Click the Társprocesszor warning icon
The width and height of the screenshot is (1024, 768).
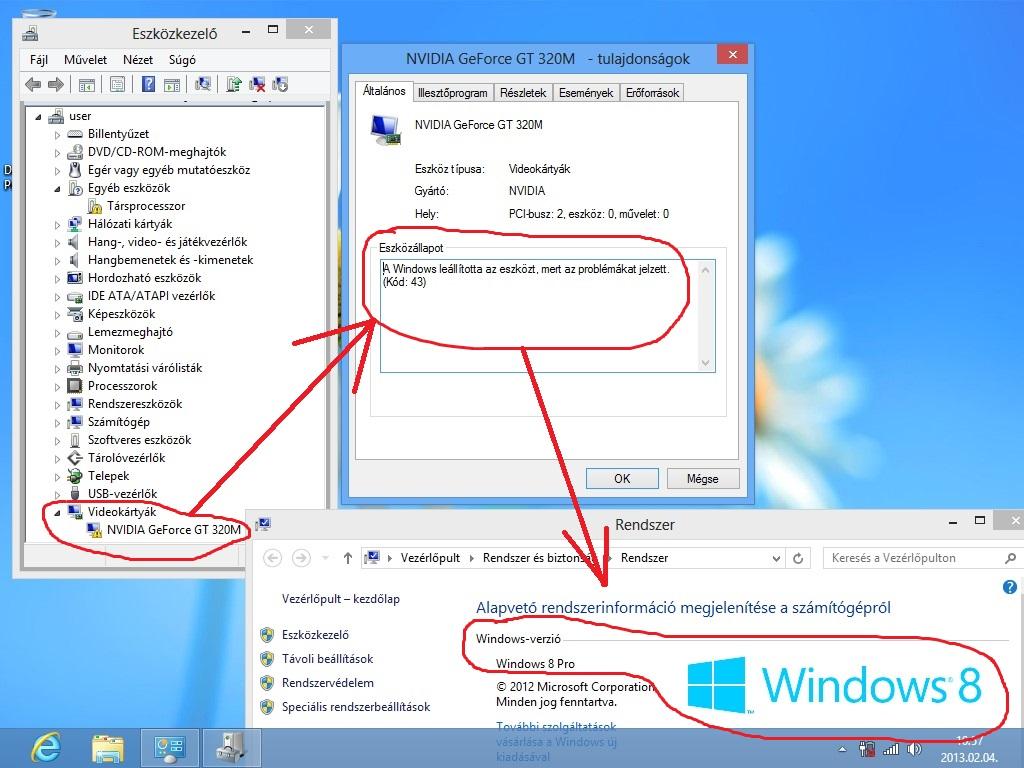click(95, 206)
